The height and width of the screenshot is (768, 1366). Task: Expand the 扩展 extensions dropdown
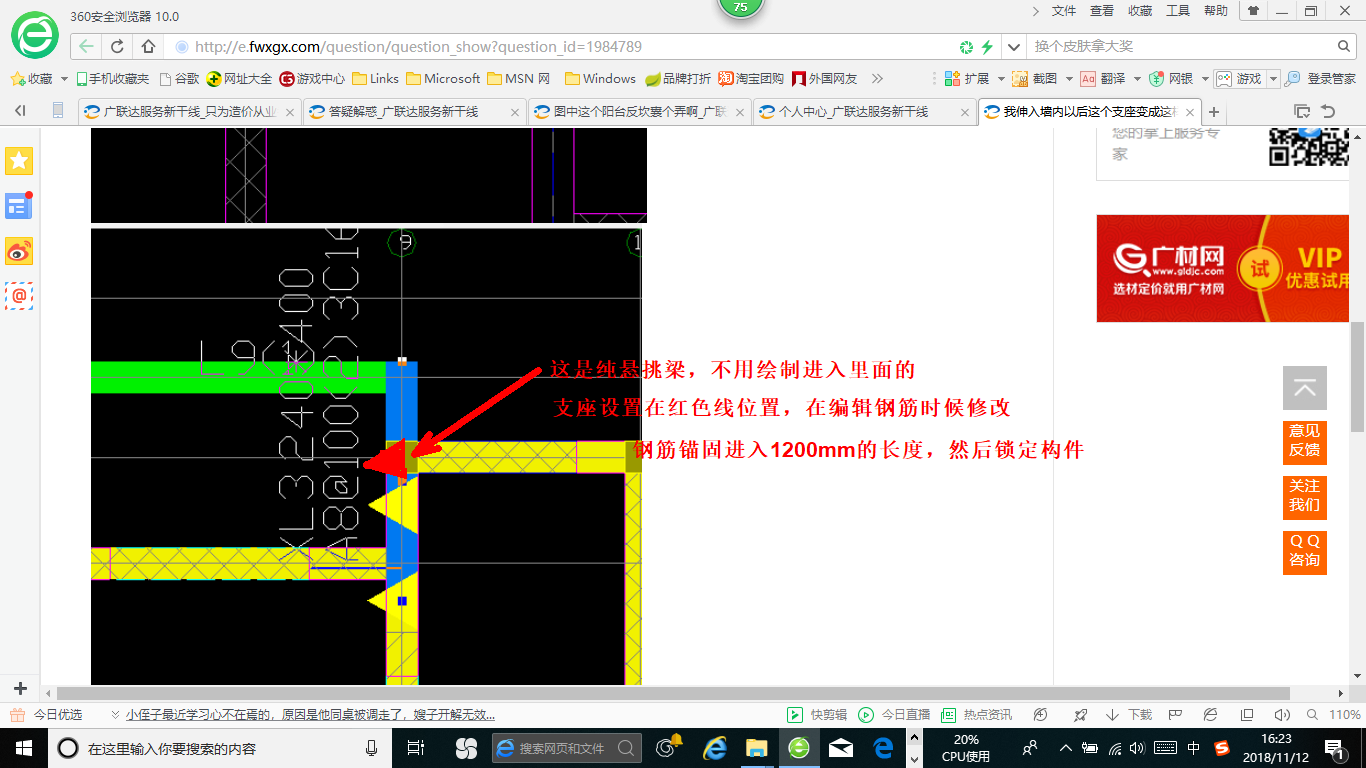coord(1001,79)
